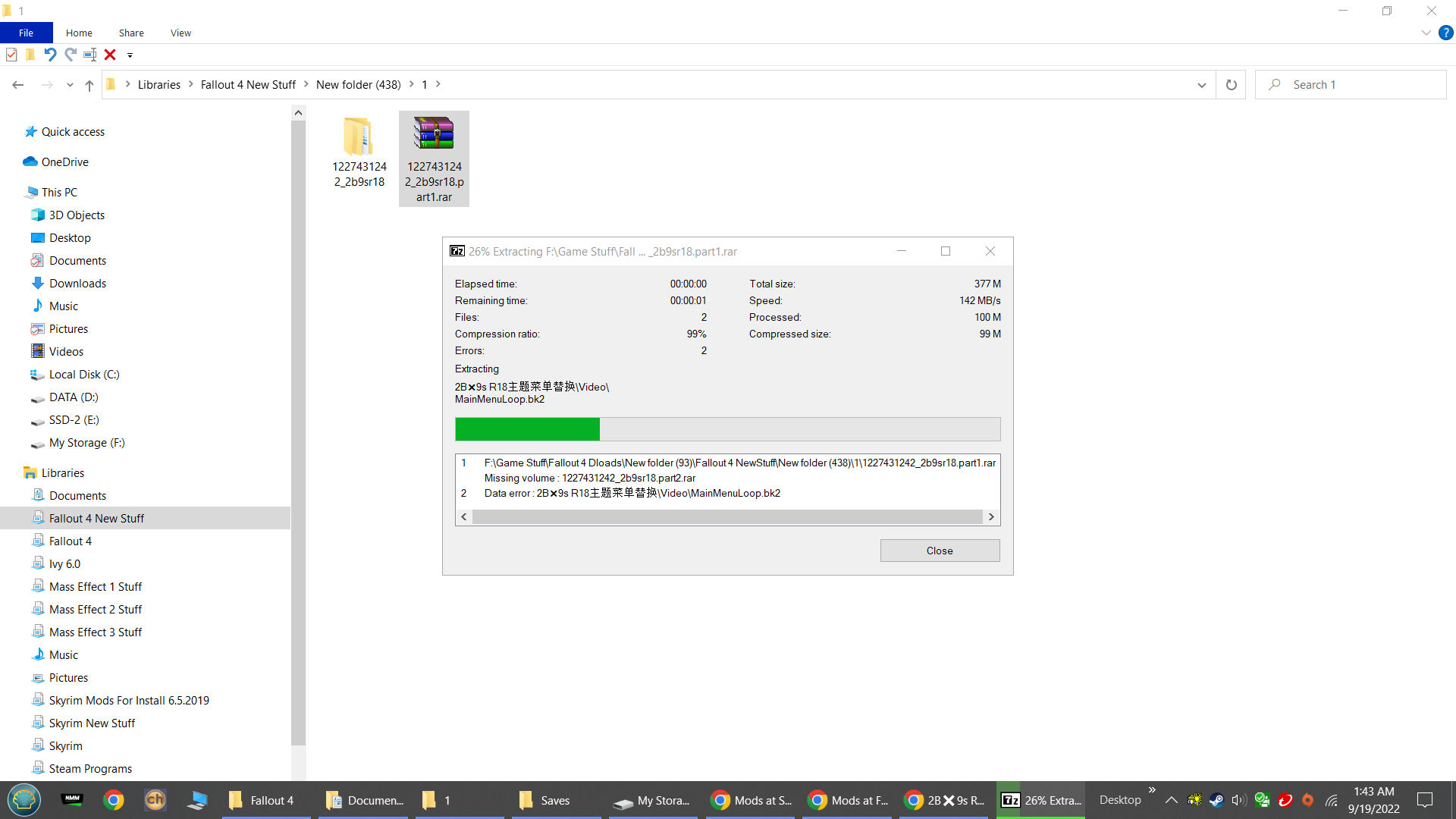
Task: Go up one folder level
Action: click(89, 85)
